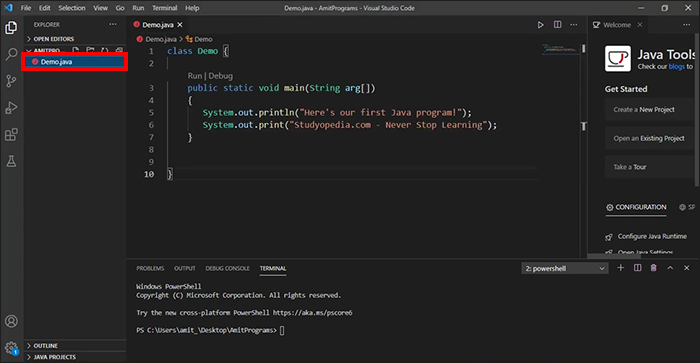Screen dimensions: 700x363
Task: Click the Run code play icon
Action: (540, 25)
